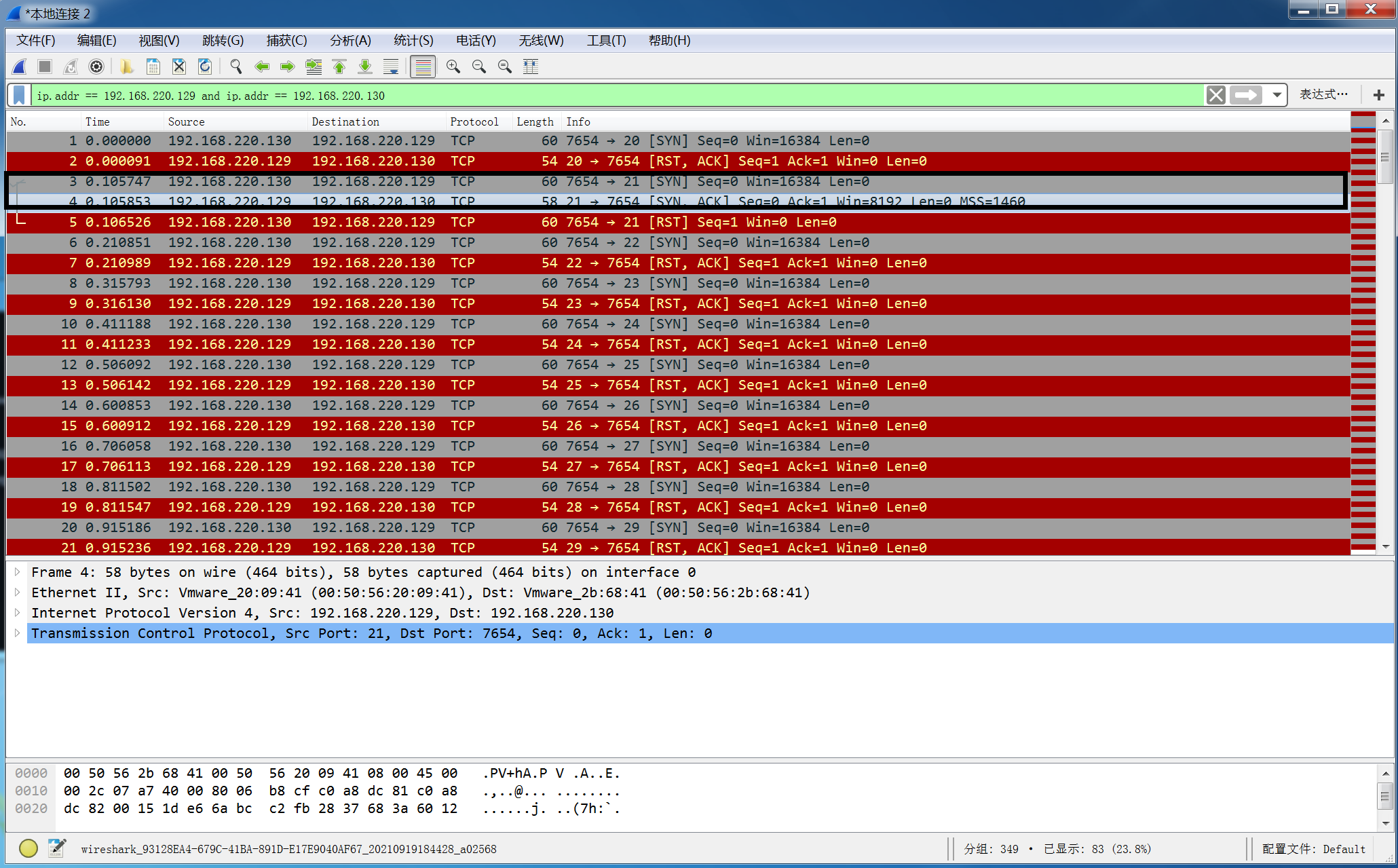Zoom in the packet text

(453, 67)
